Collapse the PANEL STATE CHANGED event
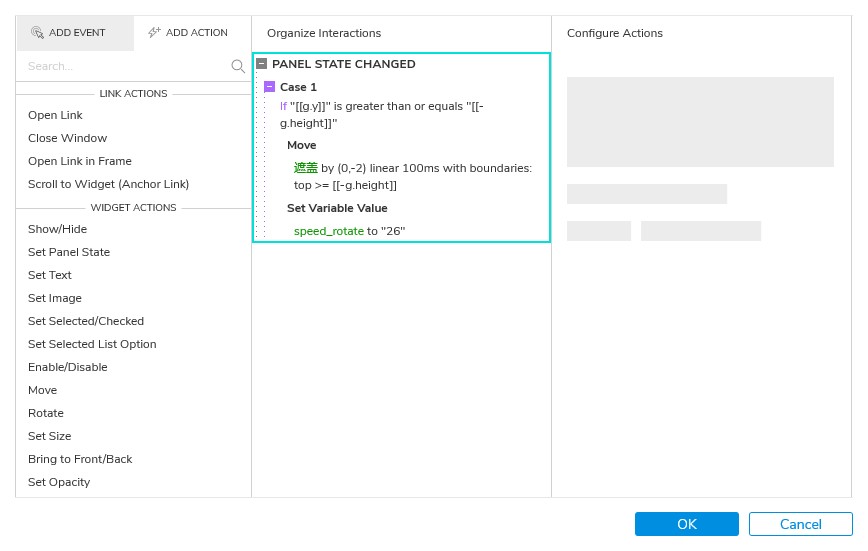Image resolution: width=868 pixels, height=551 pixels. click(x=261, y=64)
